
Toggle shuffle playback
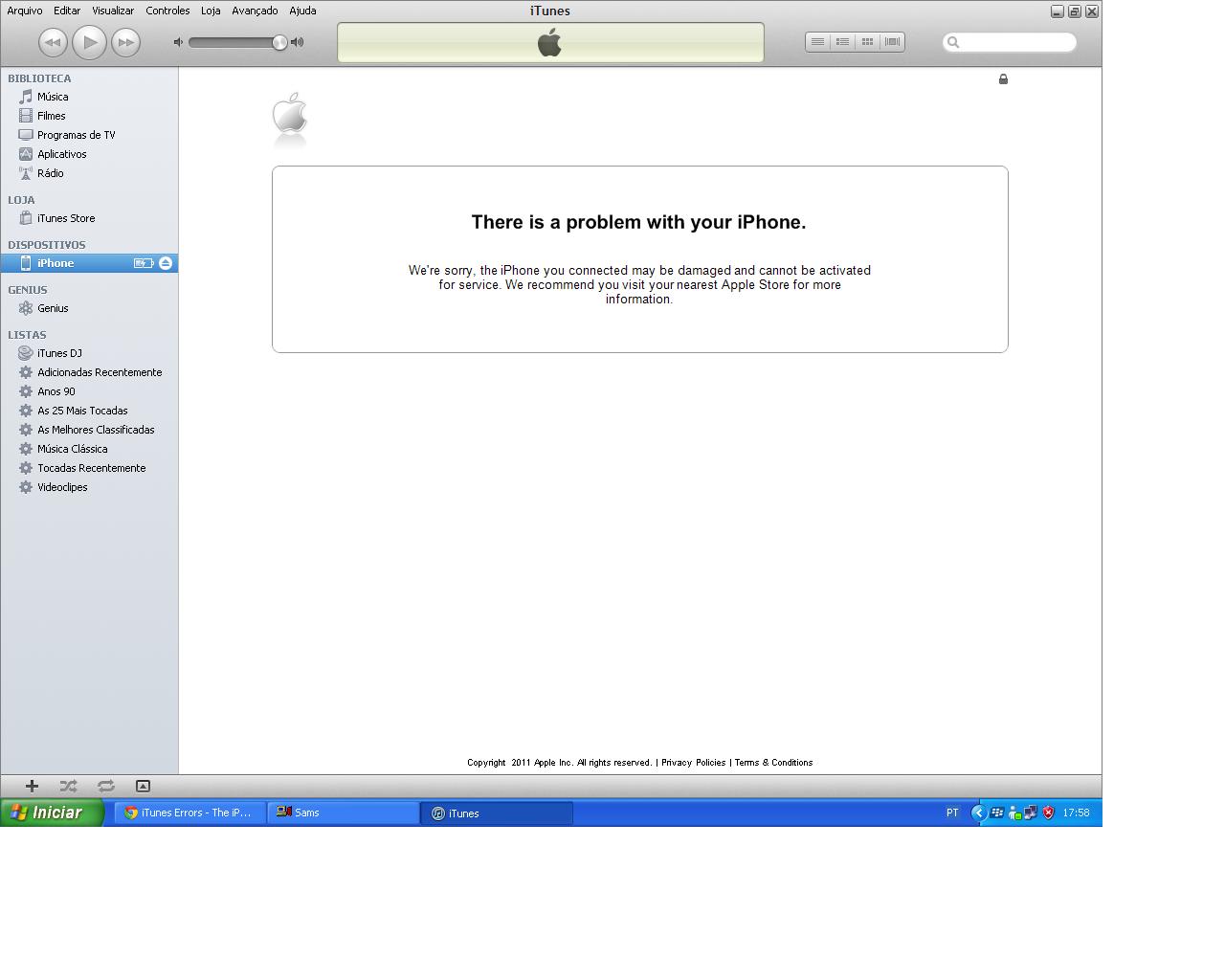(69, 786)
